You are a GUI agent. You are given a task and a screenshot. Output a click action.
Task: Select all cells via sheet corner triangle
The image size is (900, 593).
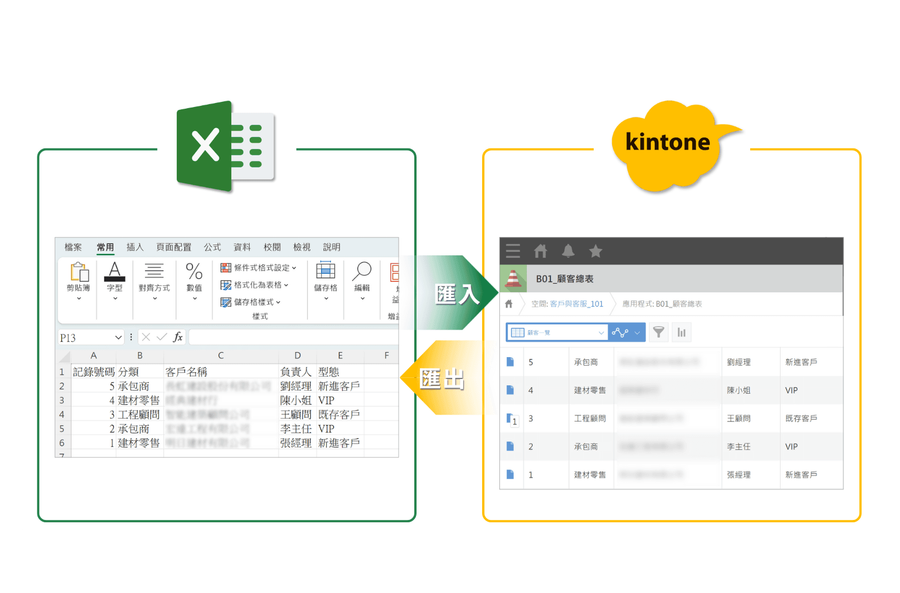(64, 356)
